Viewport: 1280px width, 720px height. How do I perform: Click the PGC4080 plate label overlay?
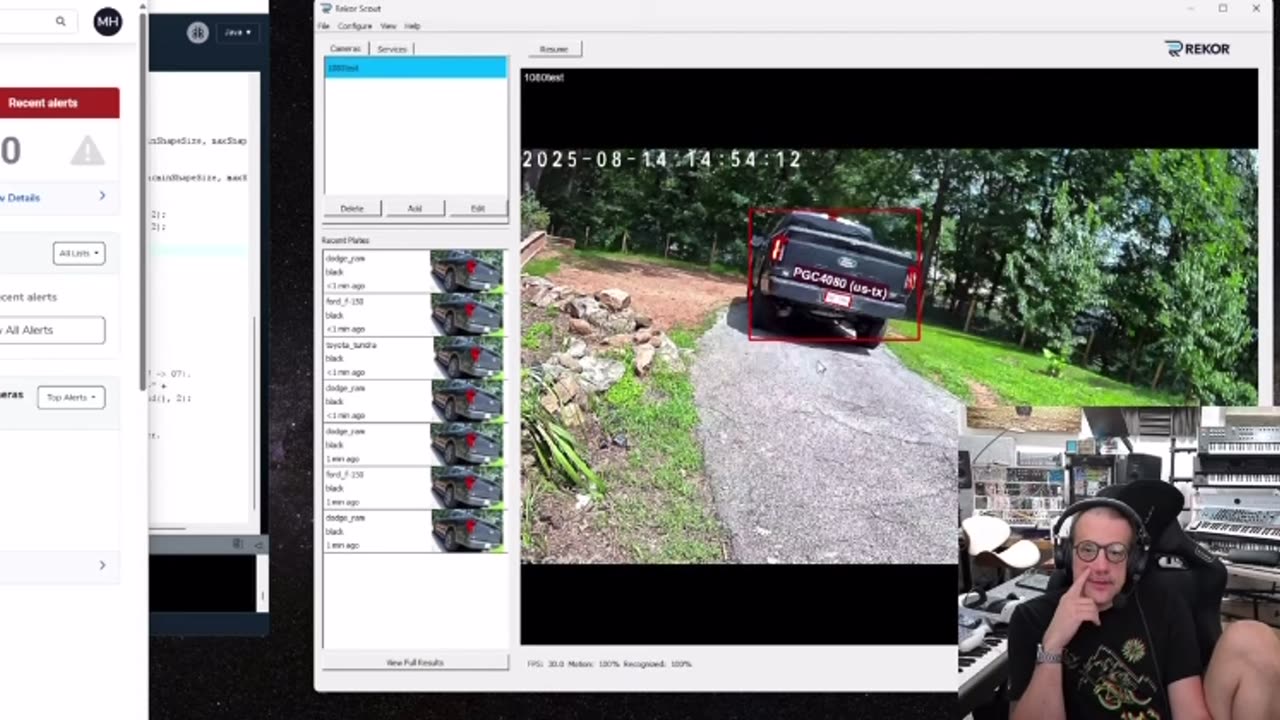(x=840, y=282)
